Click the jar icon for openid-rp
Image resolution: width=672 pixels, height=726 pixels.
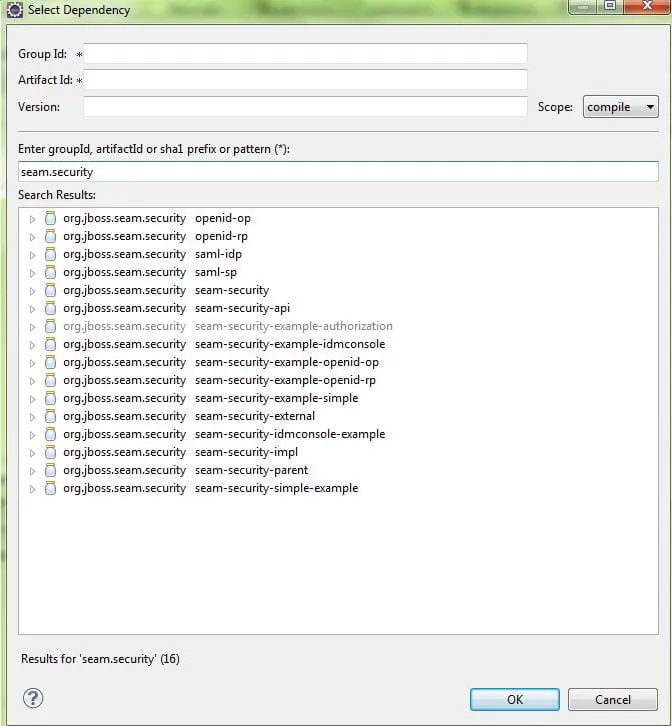tap(50, 236)
